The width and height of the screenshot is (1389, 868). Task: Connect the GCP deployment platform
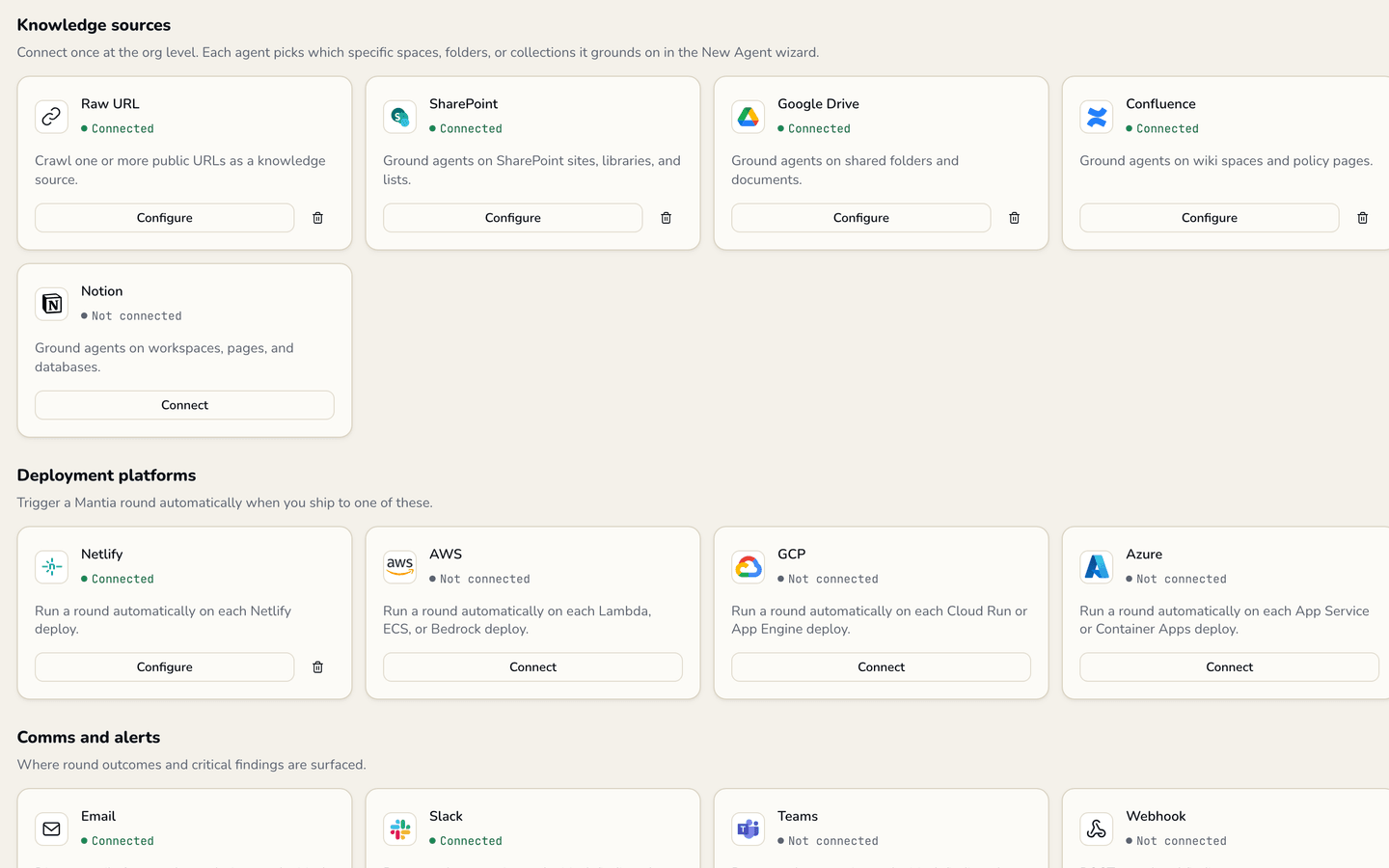[x=881, y=667]
